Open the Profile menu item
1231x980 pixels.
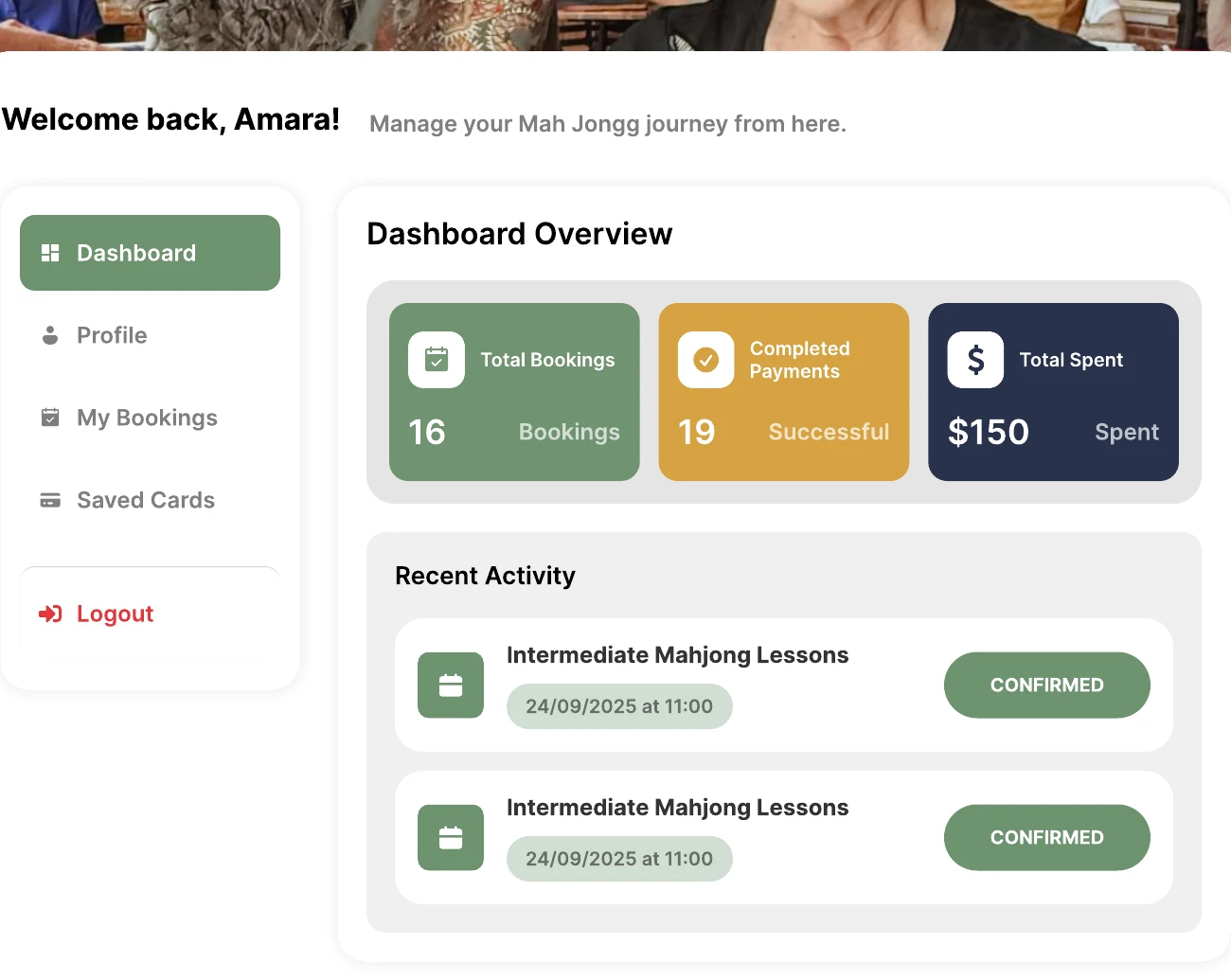[x=150, y=335]
